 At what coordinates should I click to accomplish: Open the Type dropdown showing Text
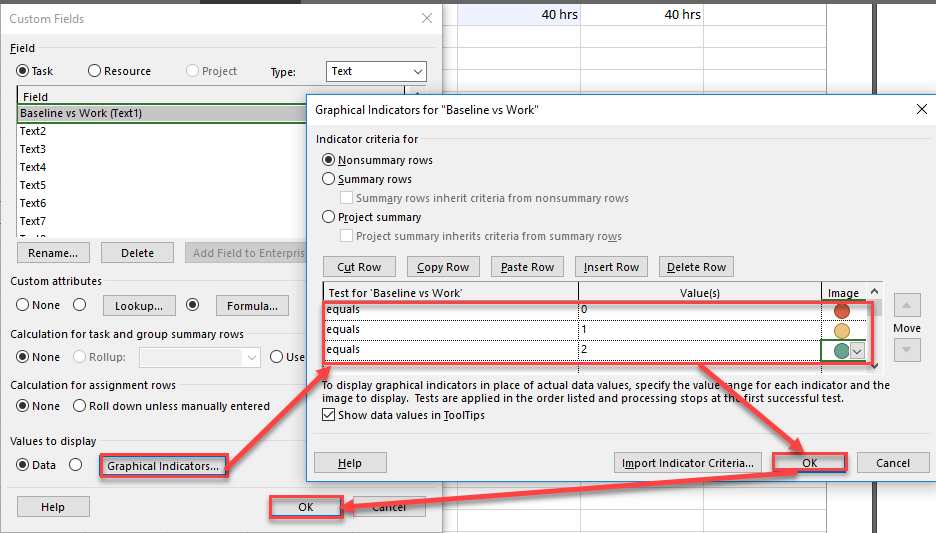pos(376,71)
